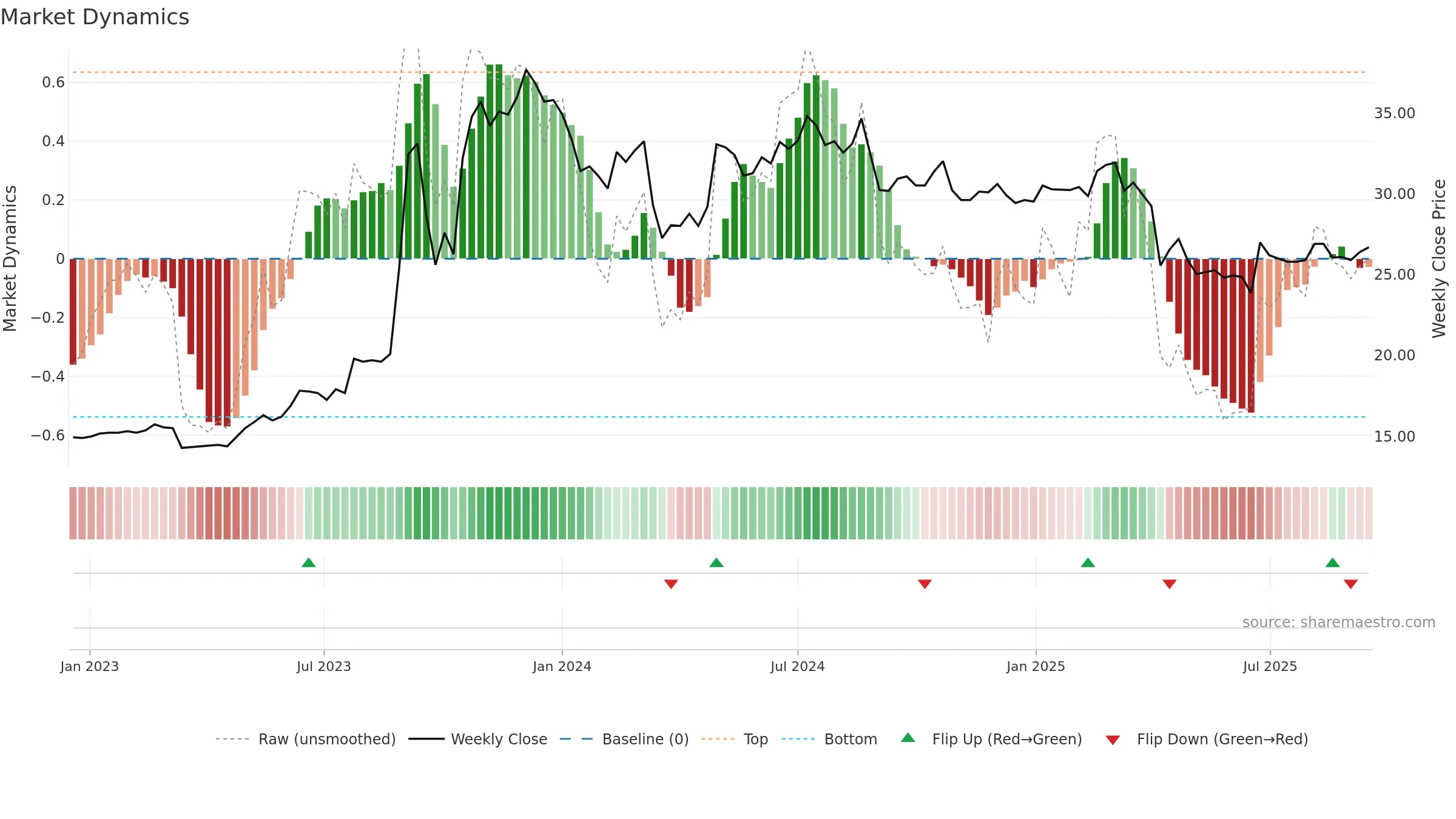Click the 0.6 left axis tick label
This screenshot has height=819, width=1456.
point(53,83)
